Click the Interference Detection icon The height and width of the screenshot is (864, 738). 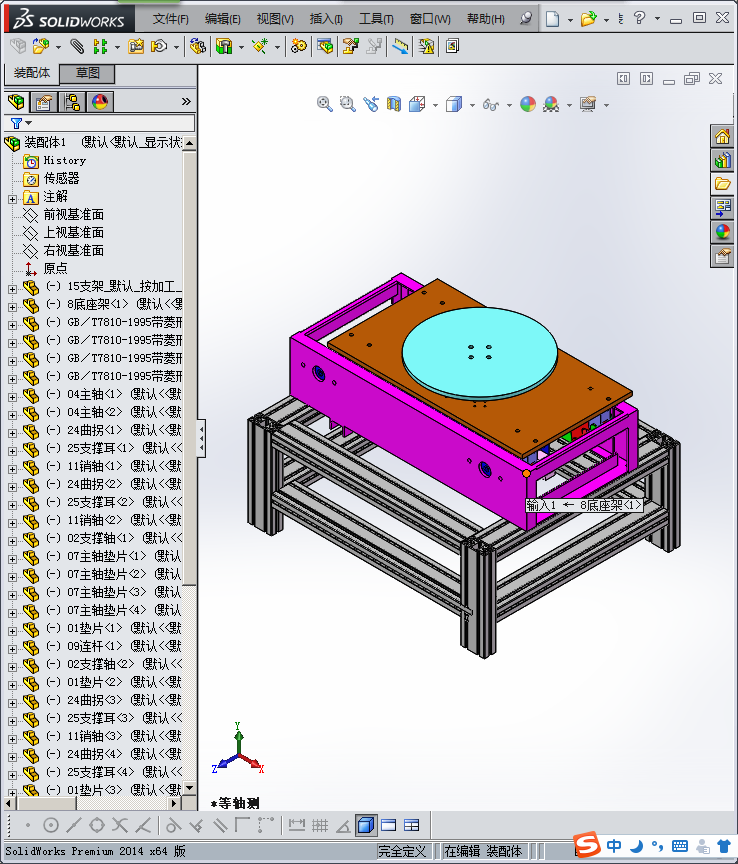426,46
